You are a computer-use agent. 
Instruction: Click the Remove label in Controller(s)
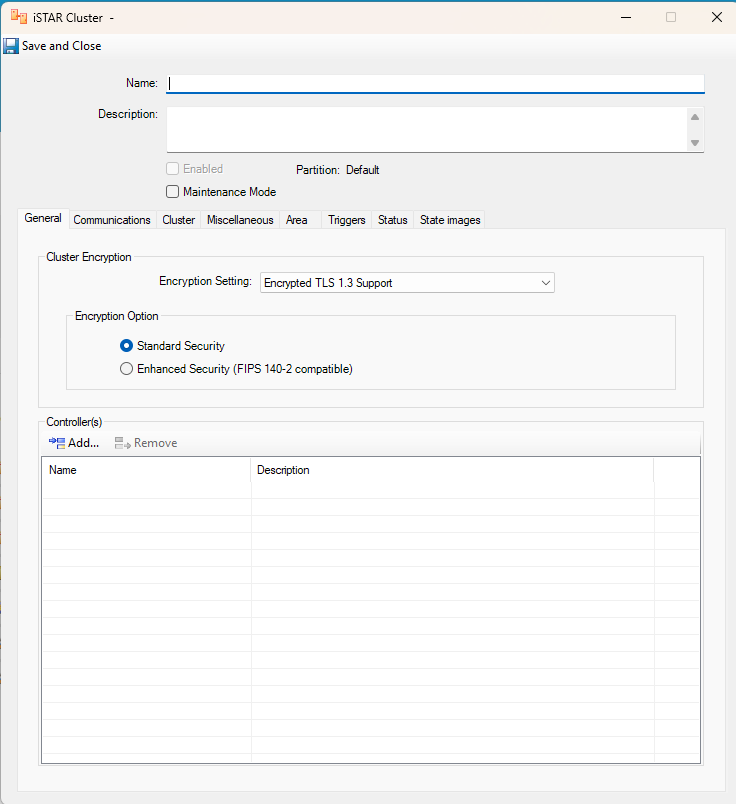point(155,443)
